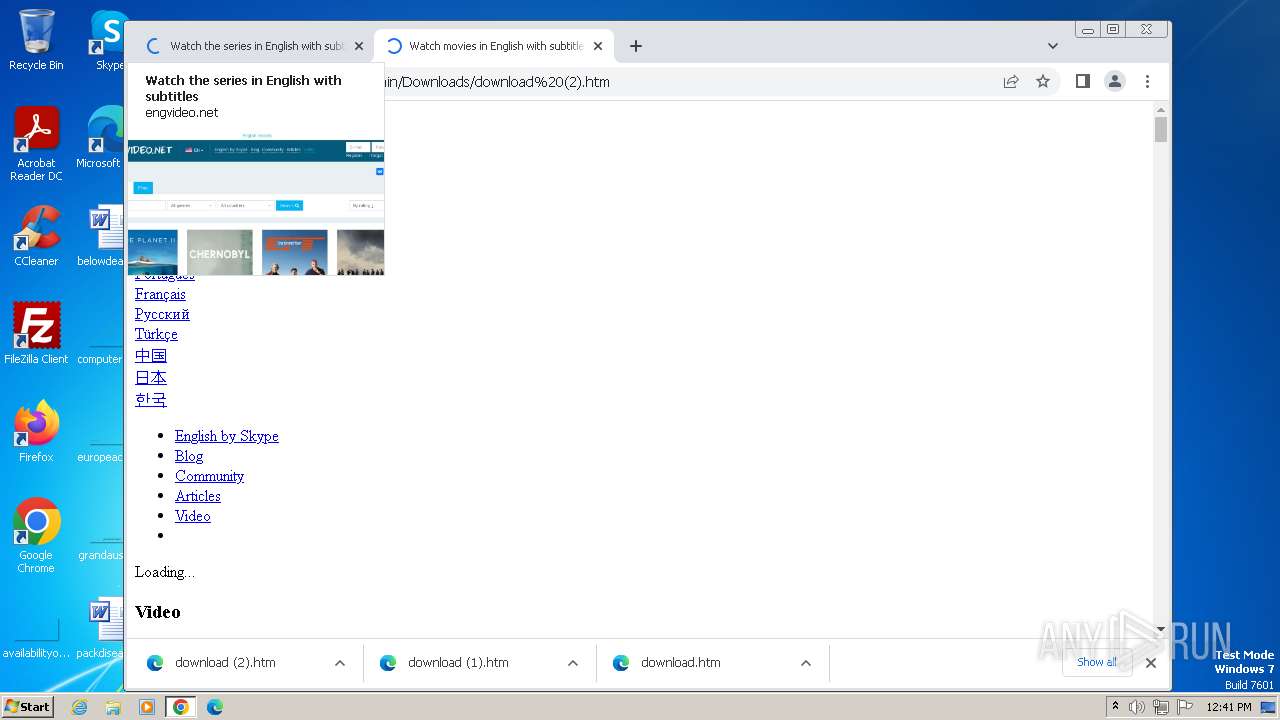Click Show all downloads button
This screenshot has width=1280, height=720.
1097,662
